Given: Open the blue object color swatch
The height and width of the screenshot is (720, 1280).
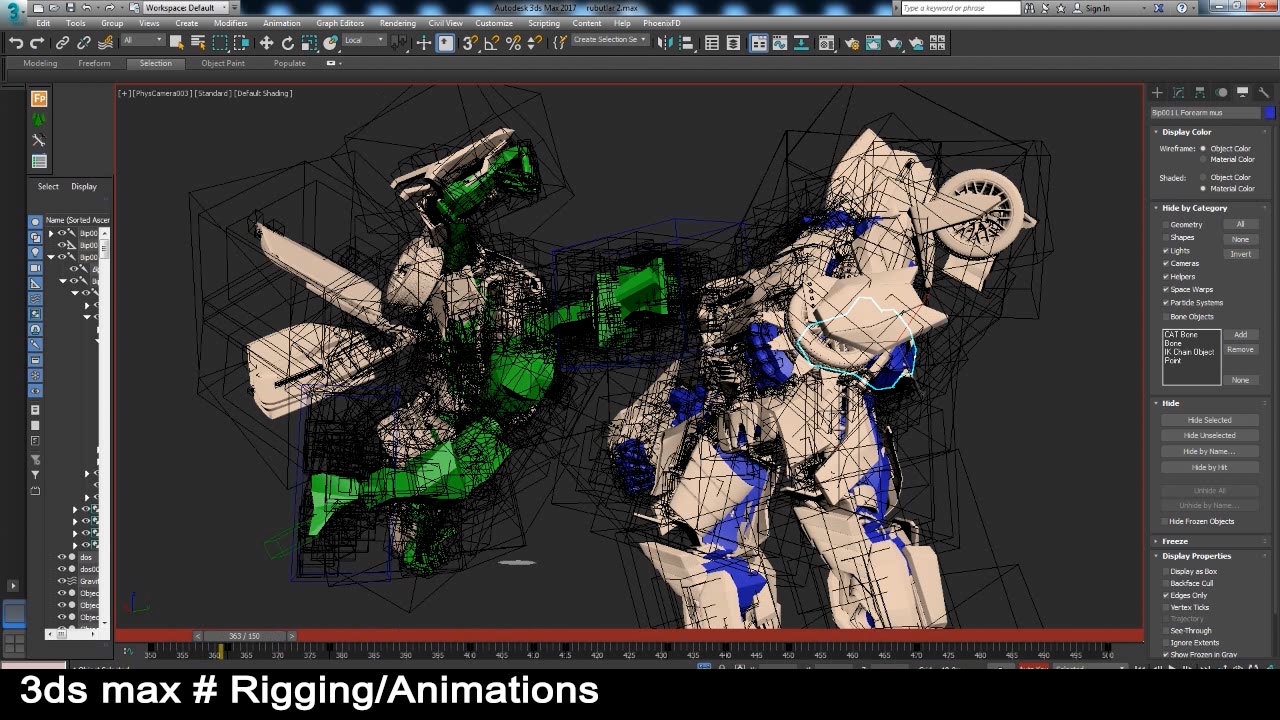Looking at the screenshot, I should coord(1269,113).
